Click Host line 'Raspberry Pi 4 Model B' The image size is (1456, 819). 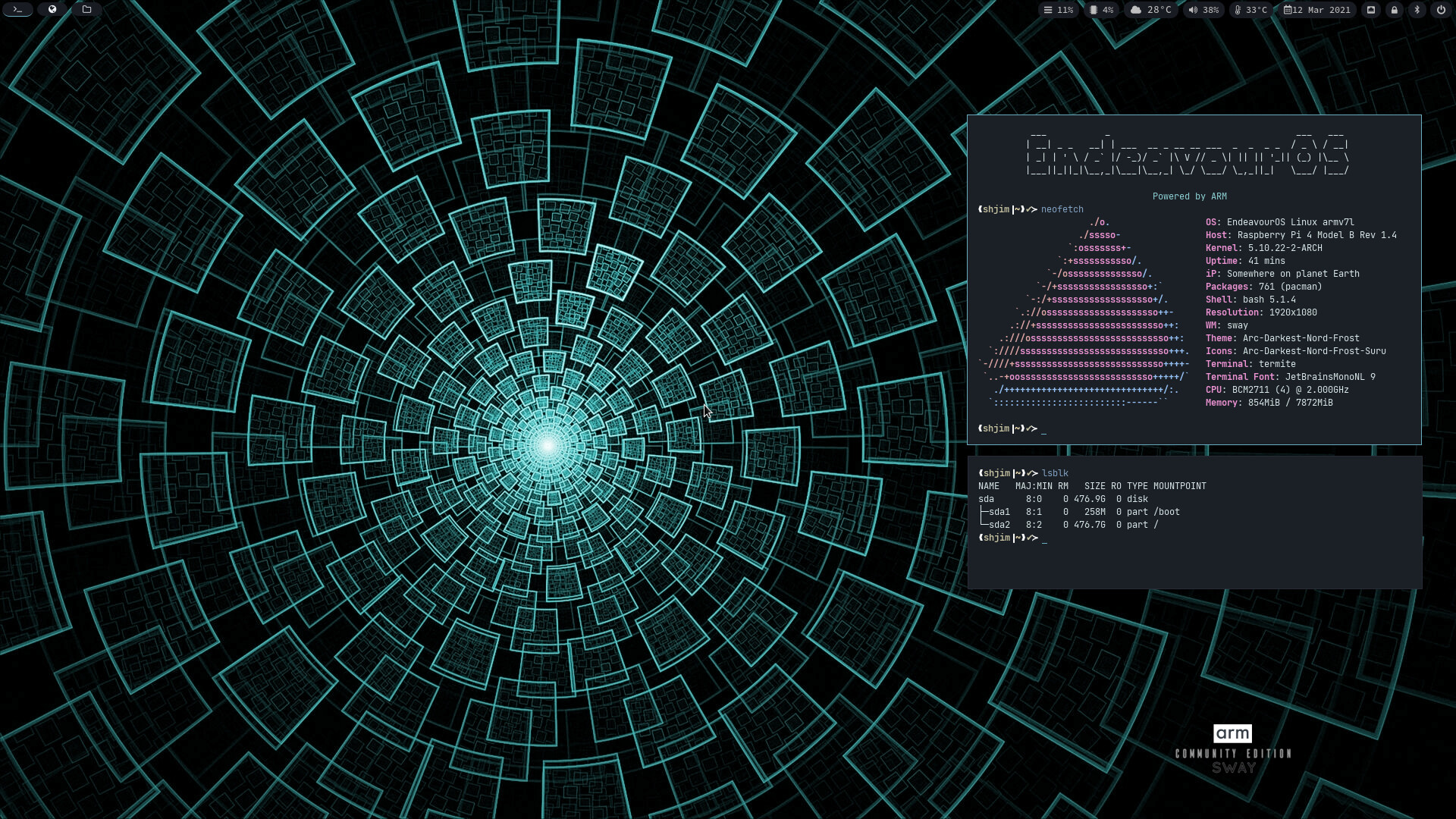[x=1301, y=235]
